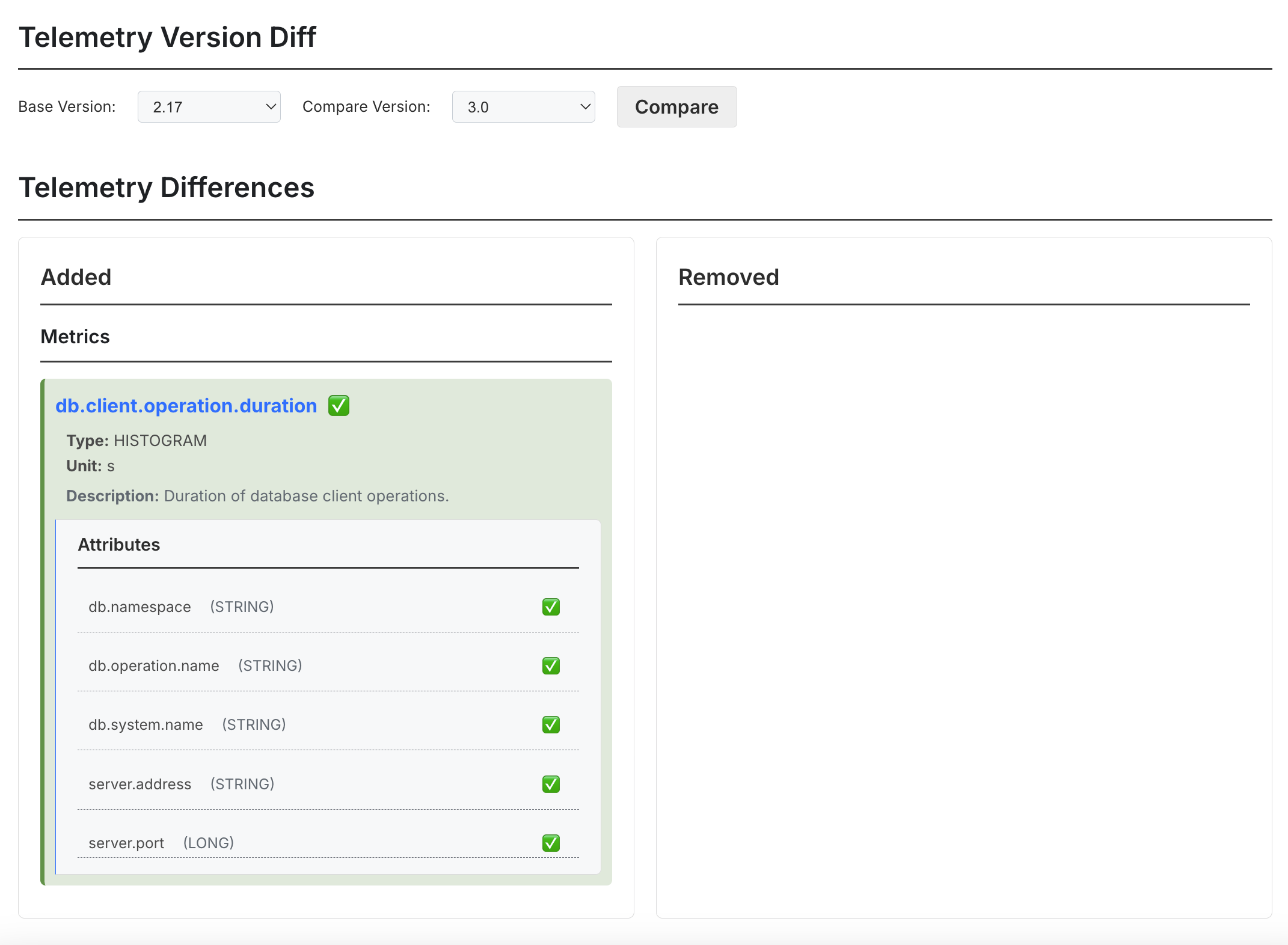Image resolution: width=1288 pixels, height=945 pixels.
Task: Click the Metrics section header
Action: pyautogui.click(x=75, y=337)
